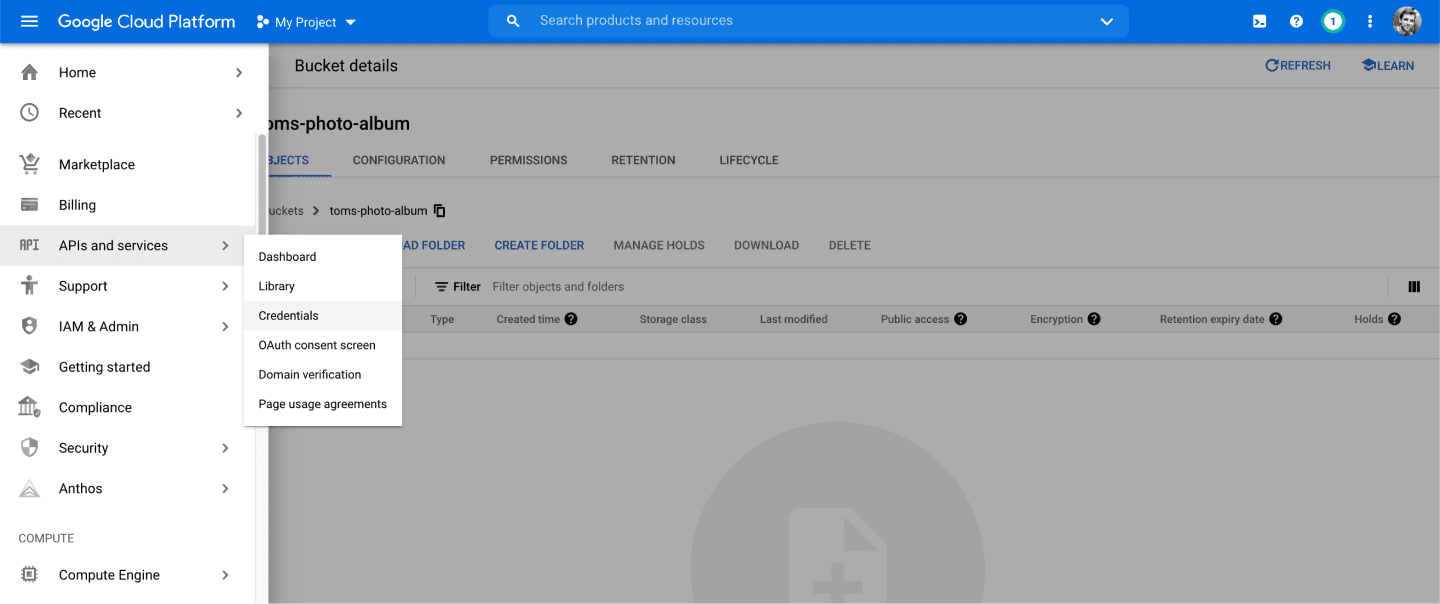Activate the Cloud Shell terminal
Viewport: 1440px width, 604px height.
[1258, 21]
